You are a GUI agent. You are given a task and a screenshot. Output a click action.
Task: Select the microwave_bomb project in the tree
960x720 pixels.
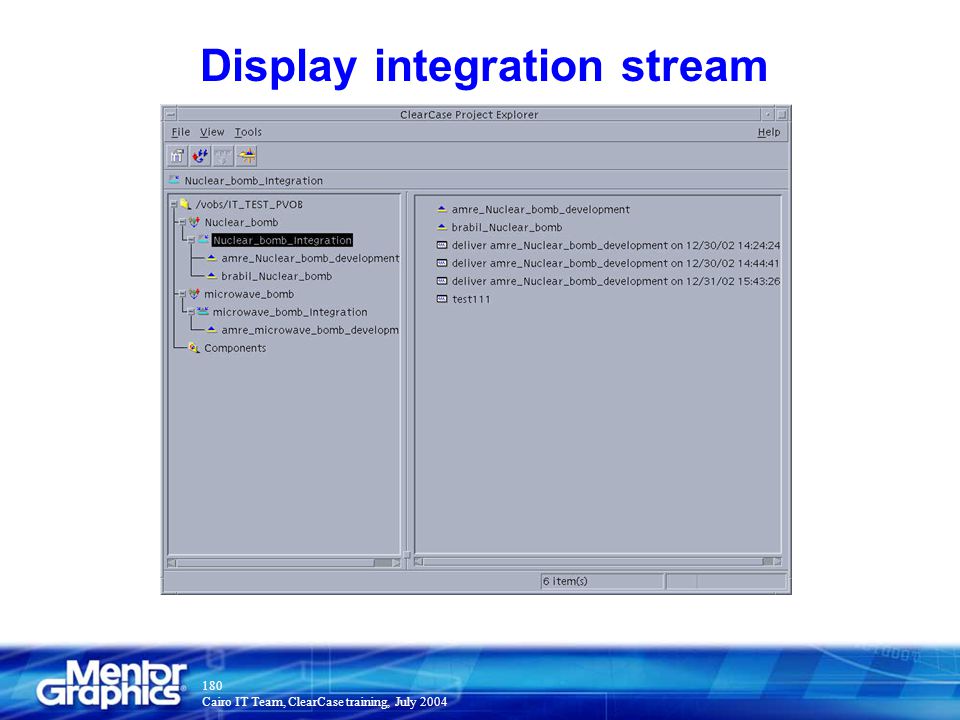pos(249,294)
